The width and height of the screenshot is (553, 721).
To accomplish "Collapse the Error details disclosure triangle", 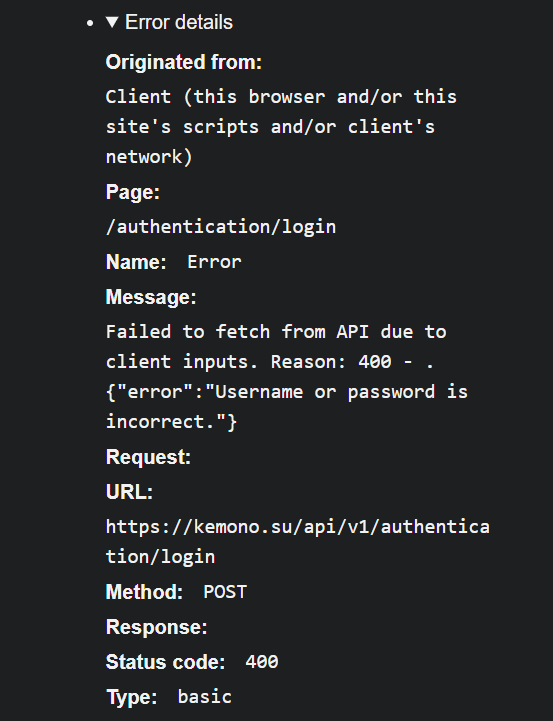I will point(112,22).
